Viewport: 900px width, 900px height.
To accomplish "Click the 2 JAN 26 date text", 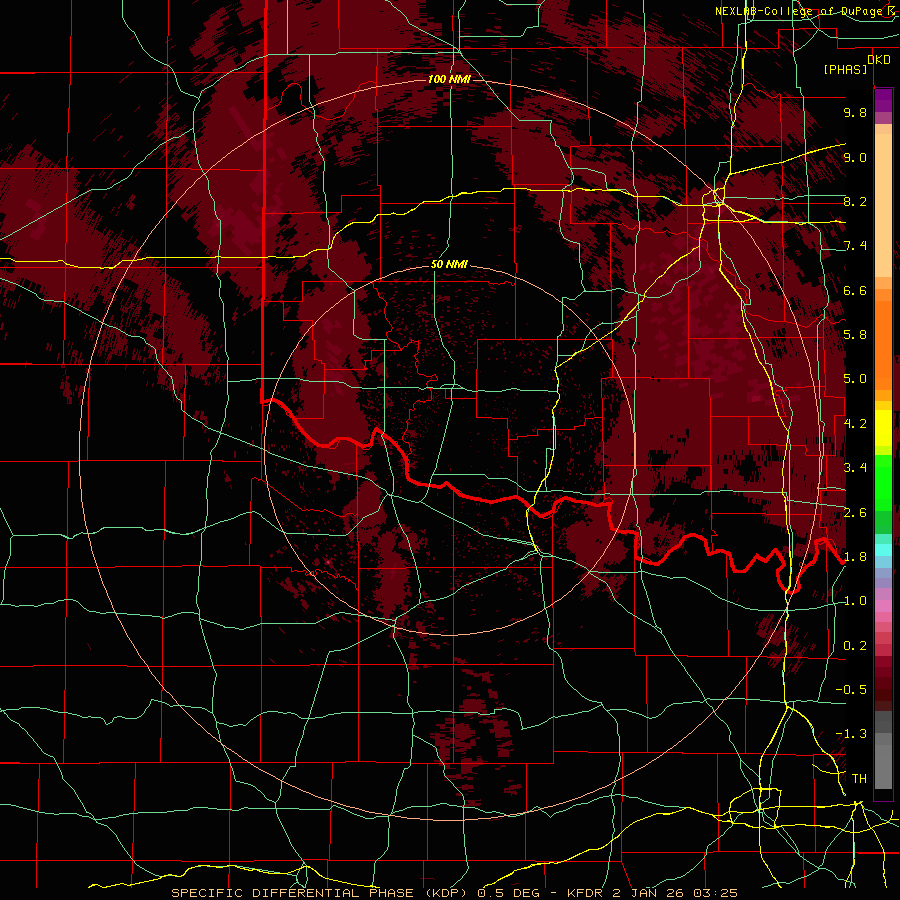I will coord(649,893).
